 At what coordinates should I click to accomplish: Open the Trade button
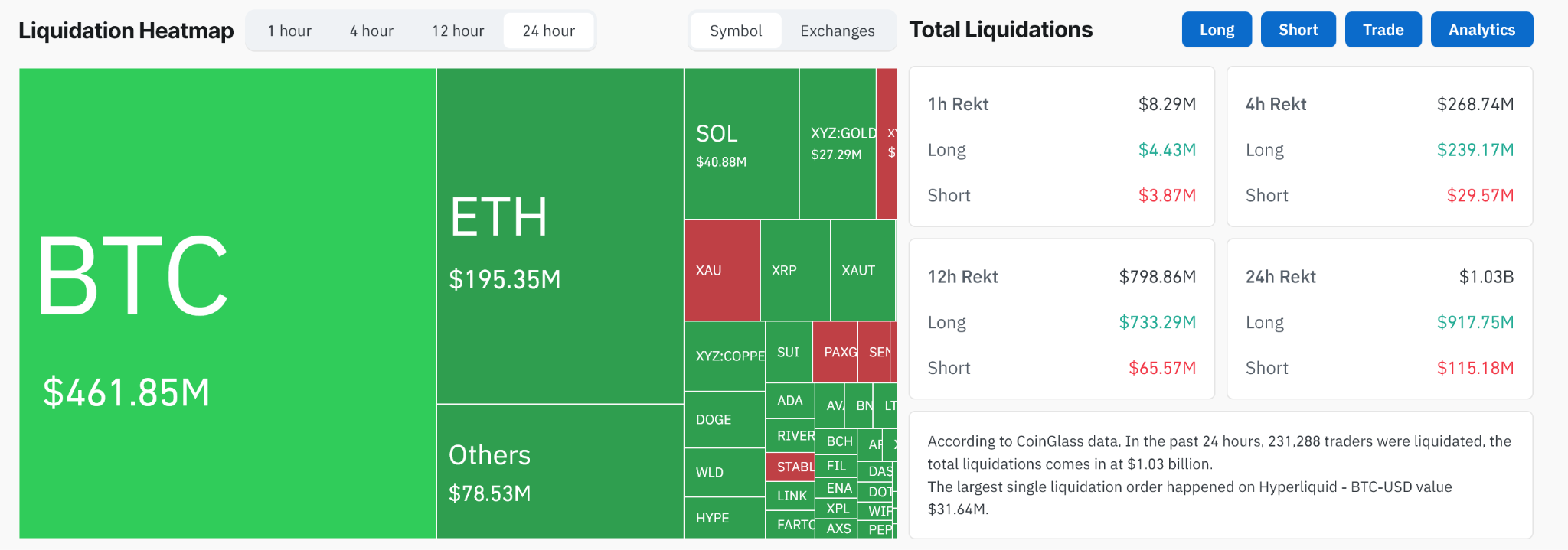(1383, 30)
